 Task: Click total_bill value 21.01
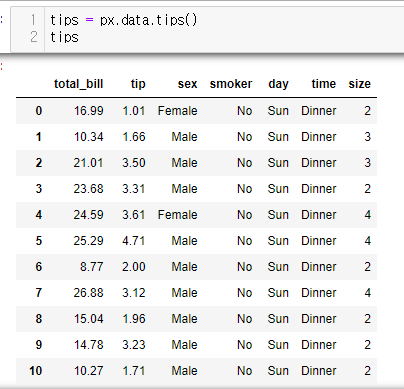click(x=88, y=163)
